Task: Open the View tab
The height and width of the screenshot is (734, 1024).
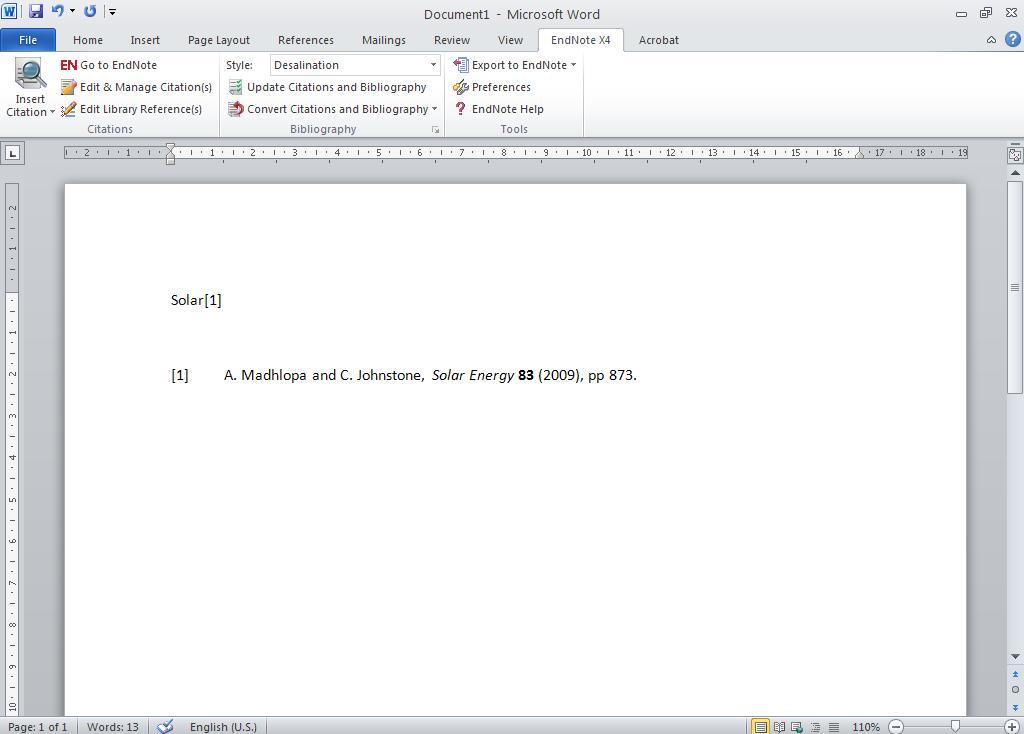Action: pos(510,40)
